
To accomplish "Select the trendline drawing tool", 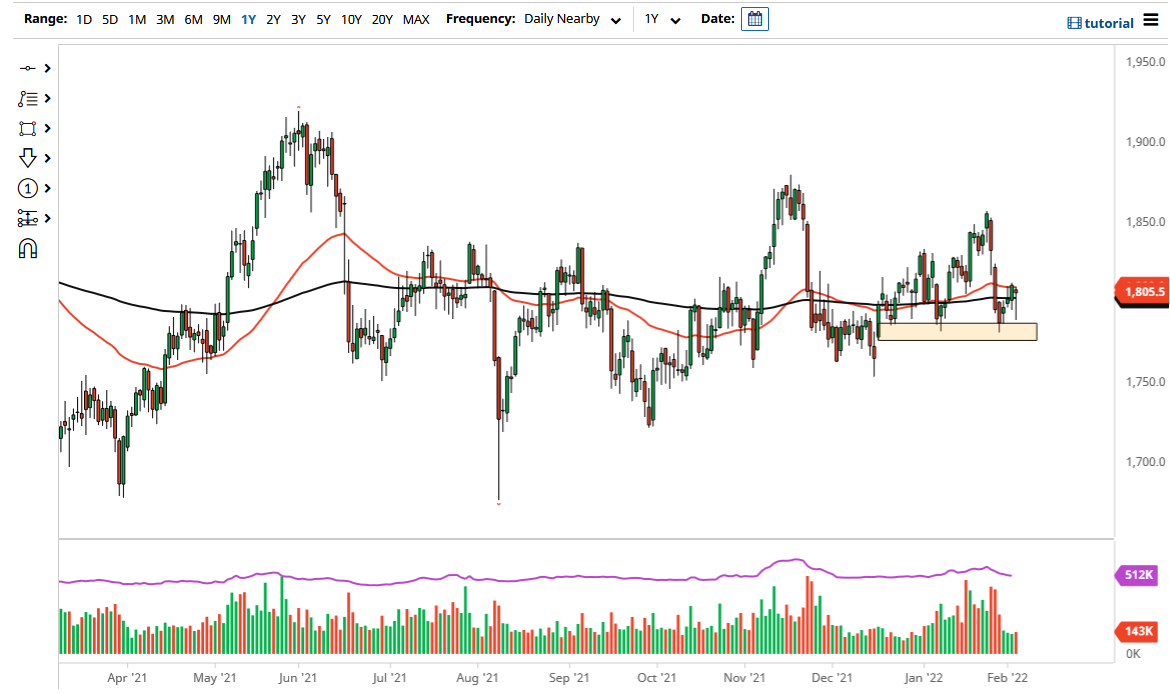I will pyautogui.click(x=28, y=68).
